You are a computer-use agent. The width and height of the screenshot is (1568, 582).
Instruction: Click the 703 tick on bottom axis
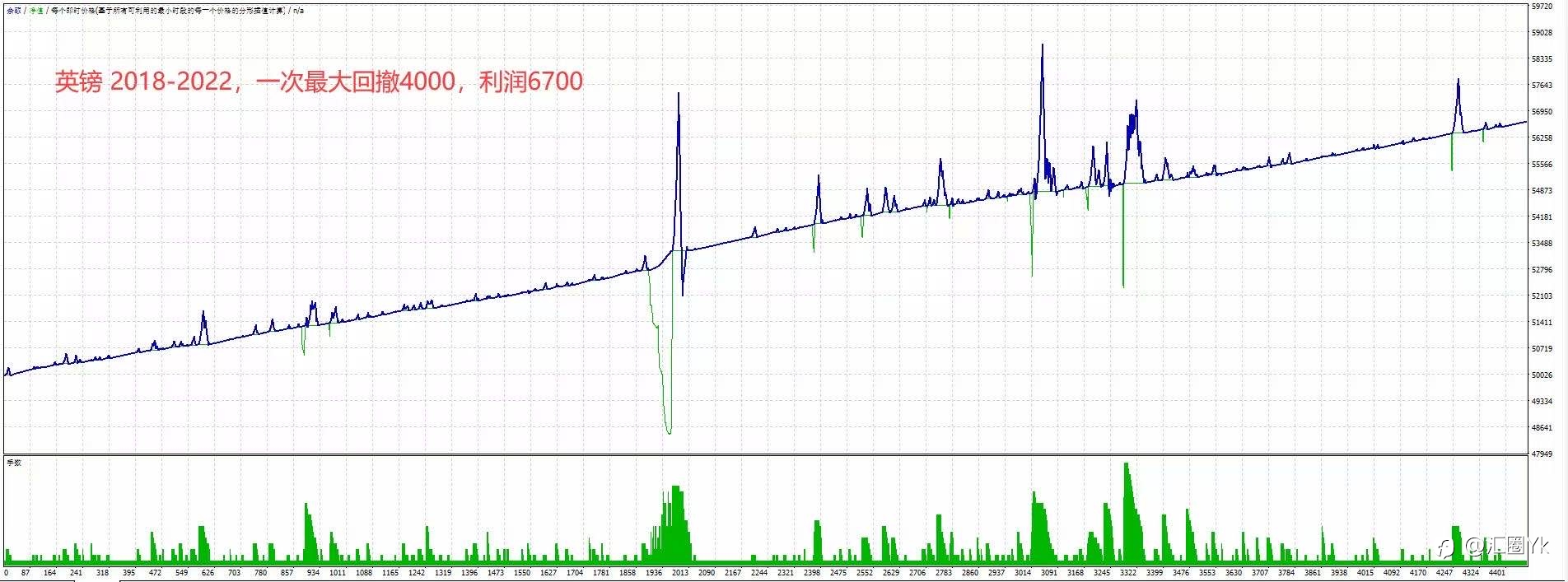tap(234, 573)
